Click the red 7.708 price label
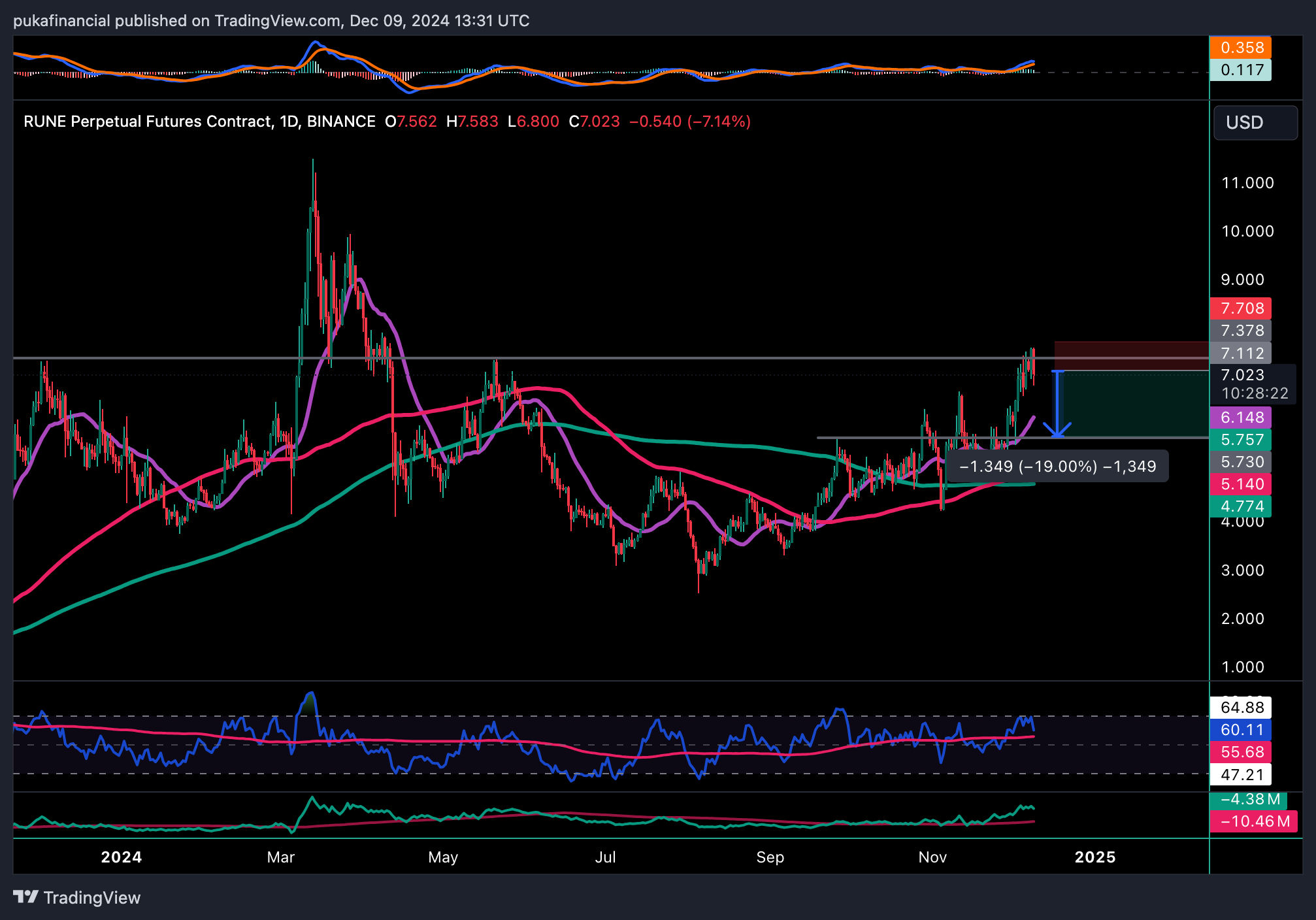The image size is (1316, 920). 1240,308
